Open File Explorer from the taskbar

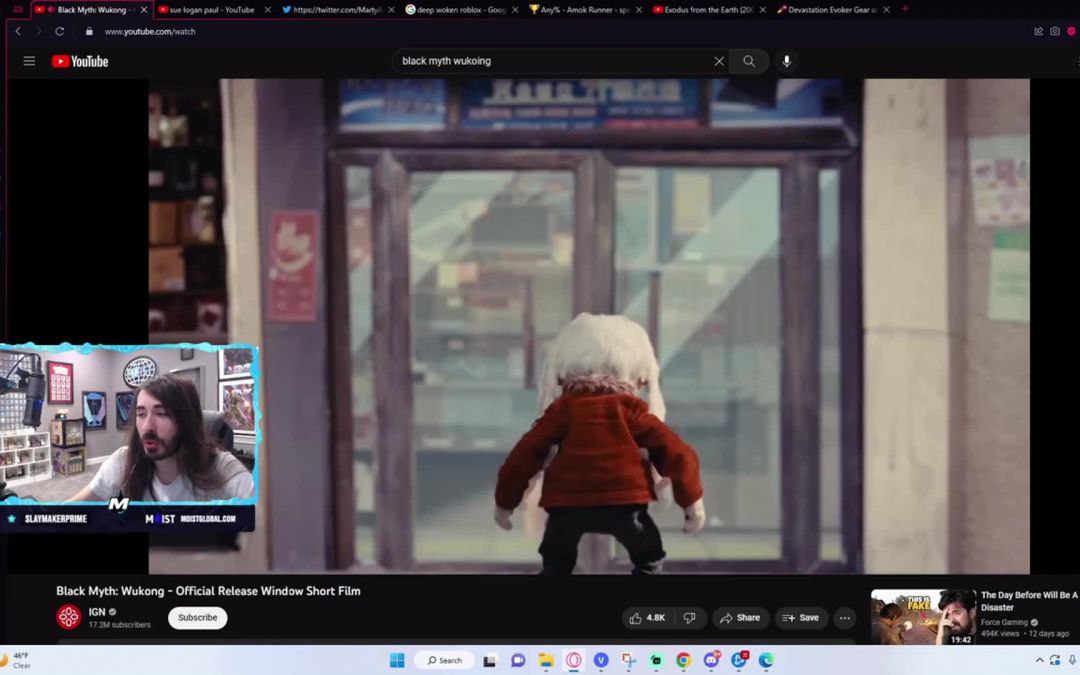546,661
